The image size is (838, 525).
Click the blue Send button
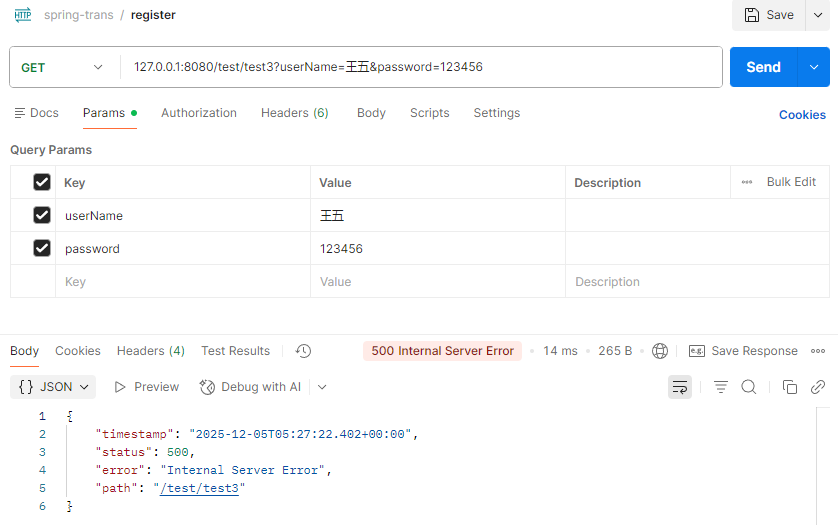click(x=763, y=67)
